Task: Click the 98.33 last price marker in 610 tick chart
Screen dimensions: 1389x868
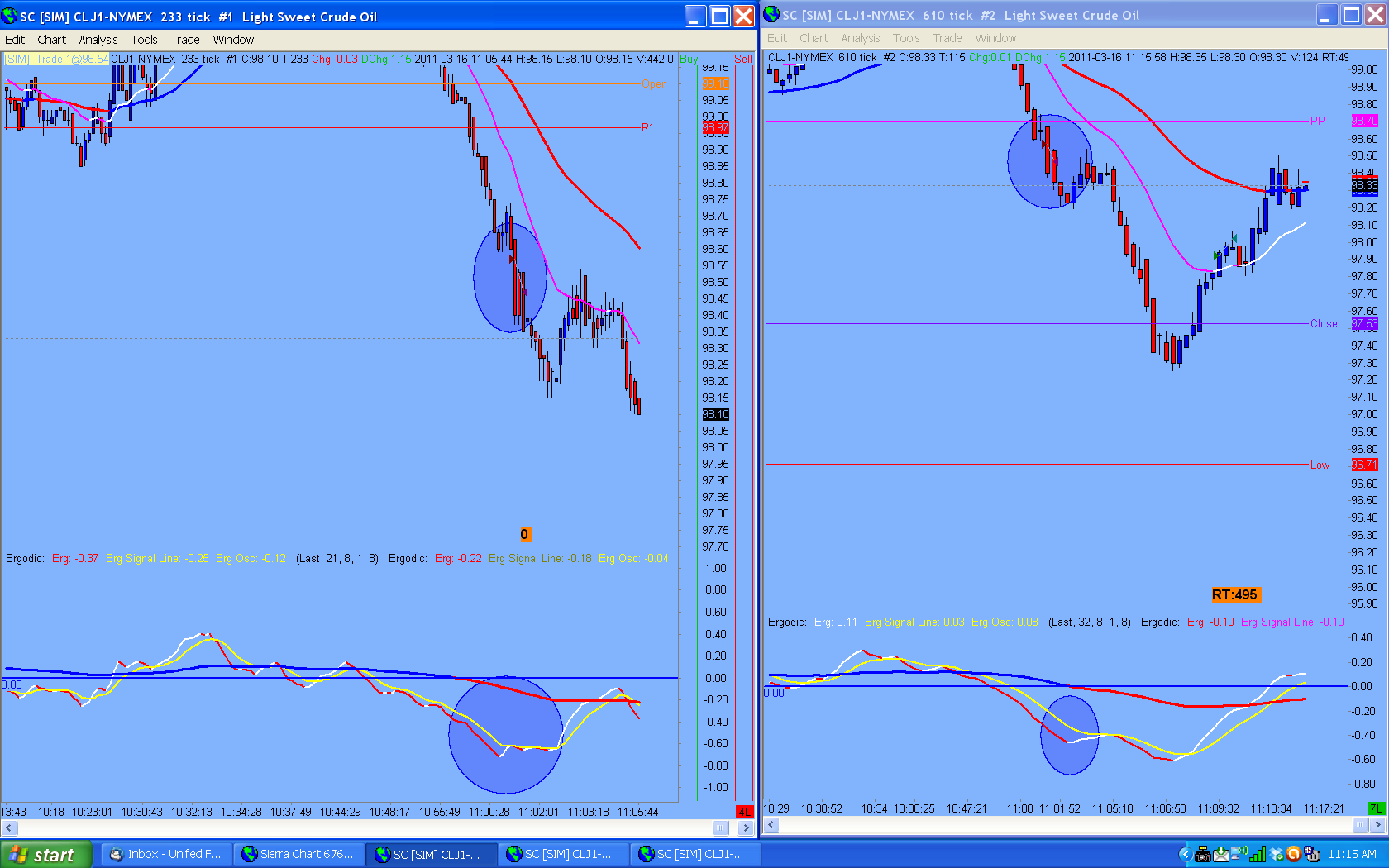Action: click(1364, 186)
